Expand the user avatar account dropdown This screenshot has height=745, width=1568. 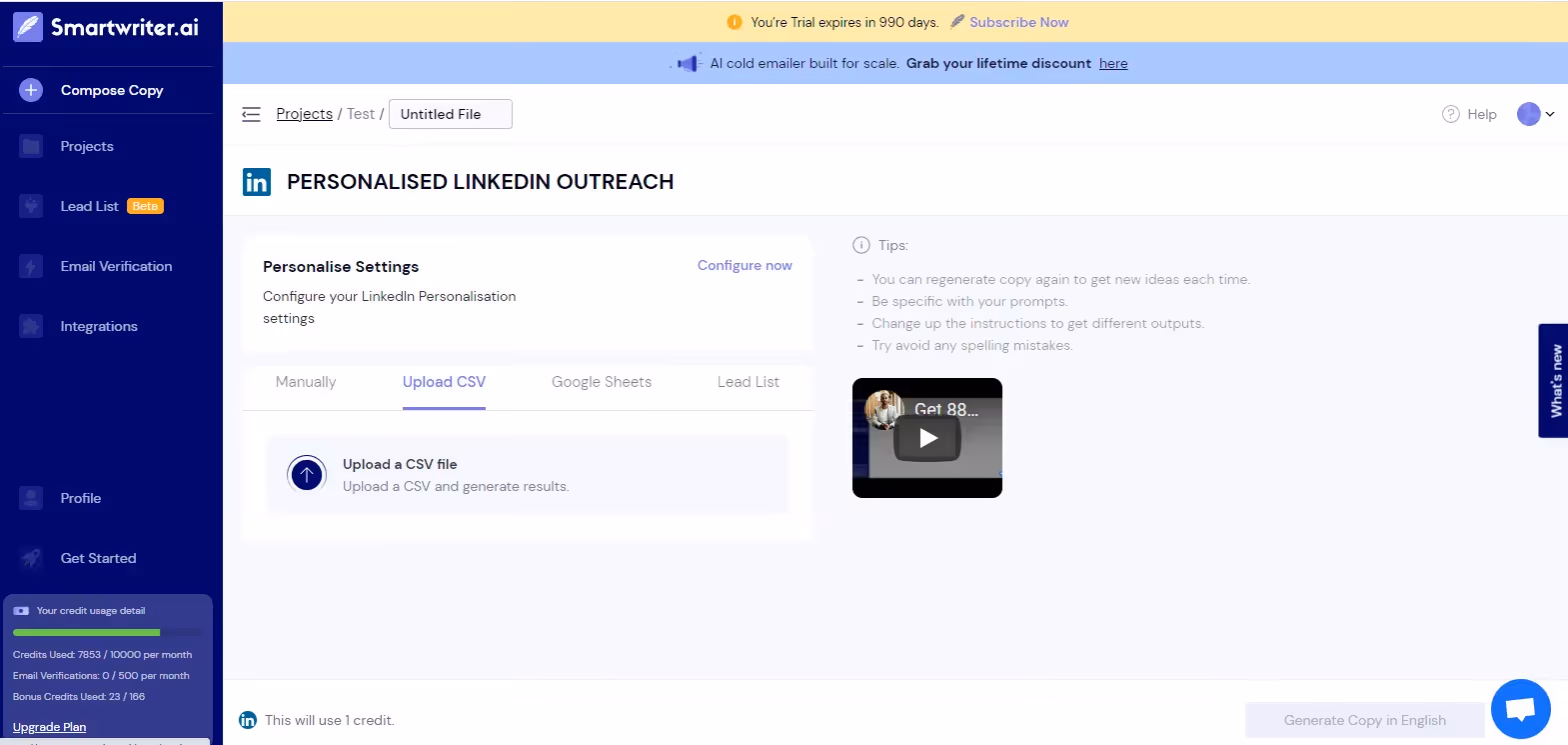pyautogui.click(x=1536, y=114)
